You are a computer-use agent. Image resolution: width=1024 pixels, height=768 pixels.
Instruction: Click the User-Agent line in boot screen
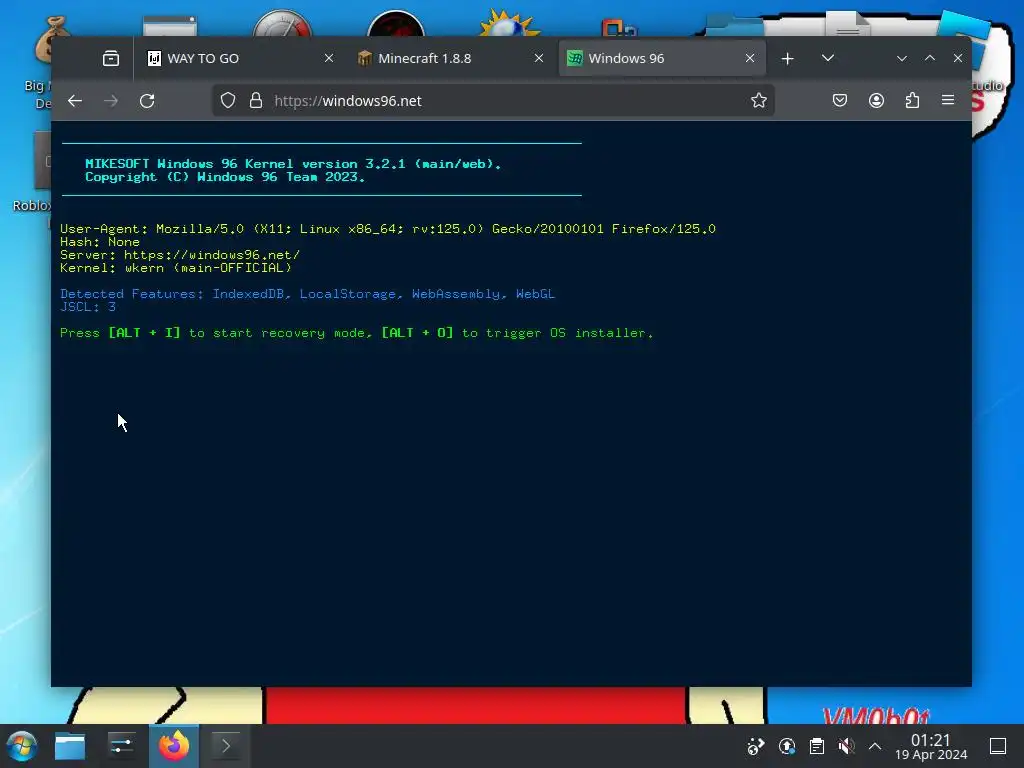pos(388,229)
